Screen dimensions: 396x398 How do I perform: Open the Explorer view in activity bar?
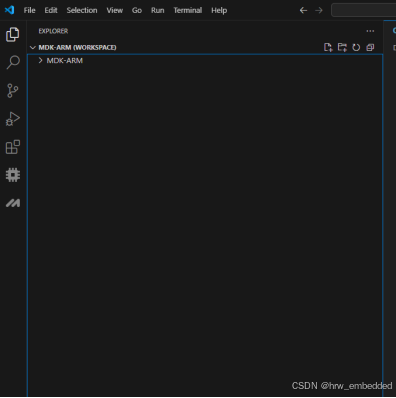tap(13, 35)
